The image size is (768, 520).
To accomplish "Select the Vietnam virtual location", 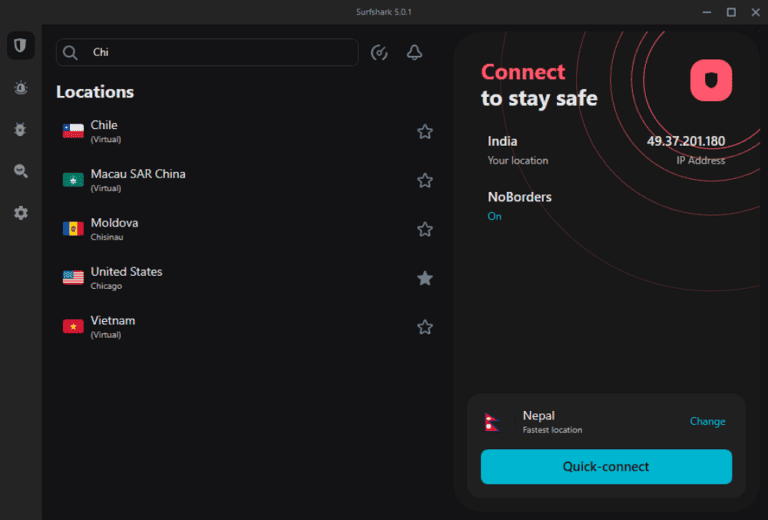I will pyautogui.click(x=112, y=326).
